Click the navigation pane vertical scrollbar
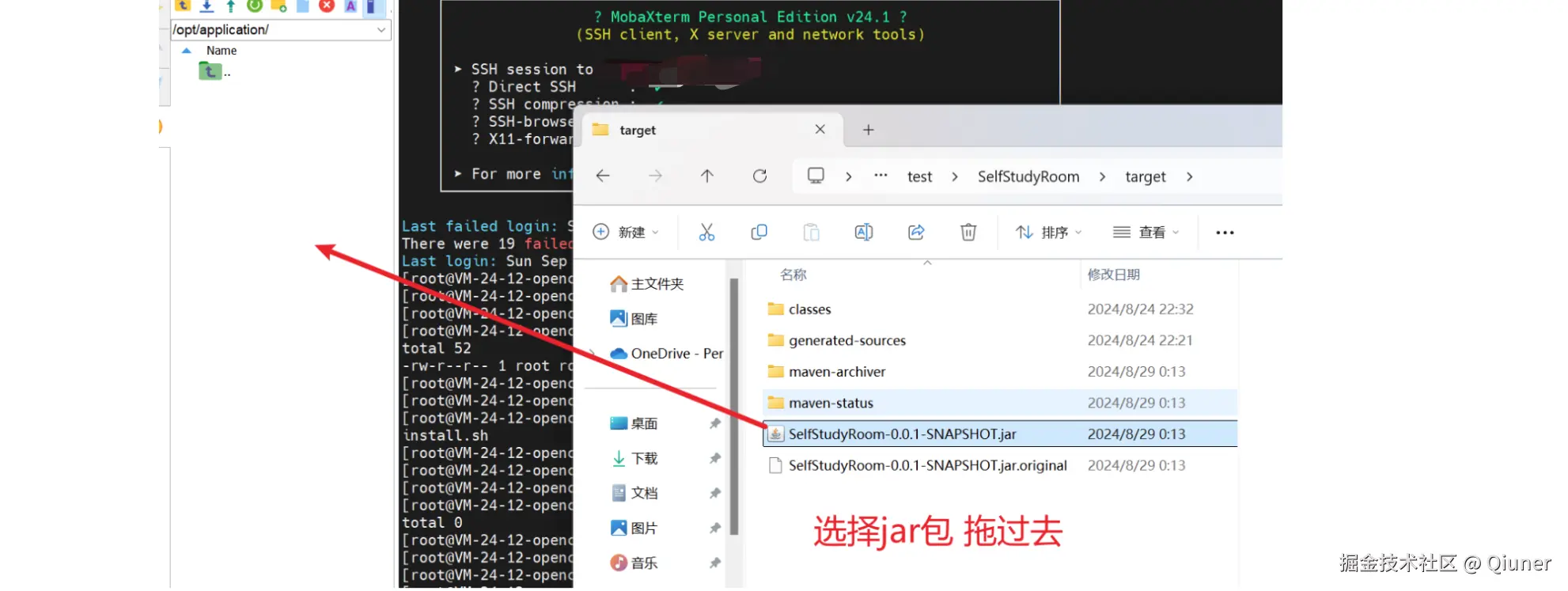Viewport: 1568px width, 591px height. coord(734,407)
